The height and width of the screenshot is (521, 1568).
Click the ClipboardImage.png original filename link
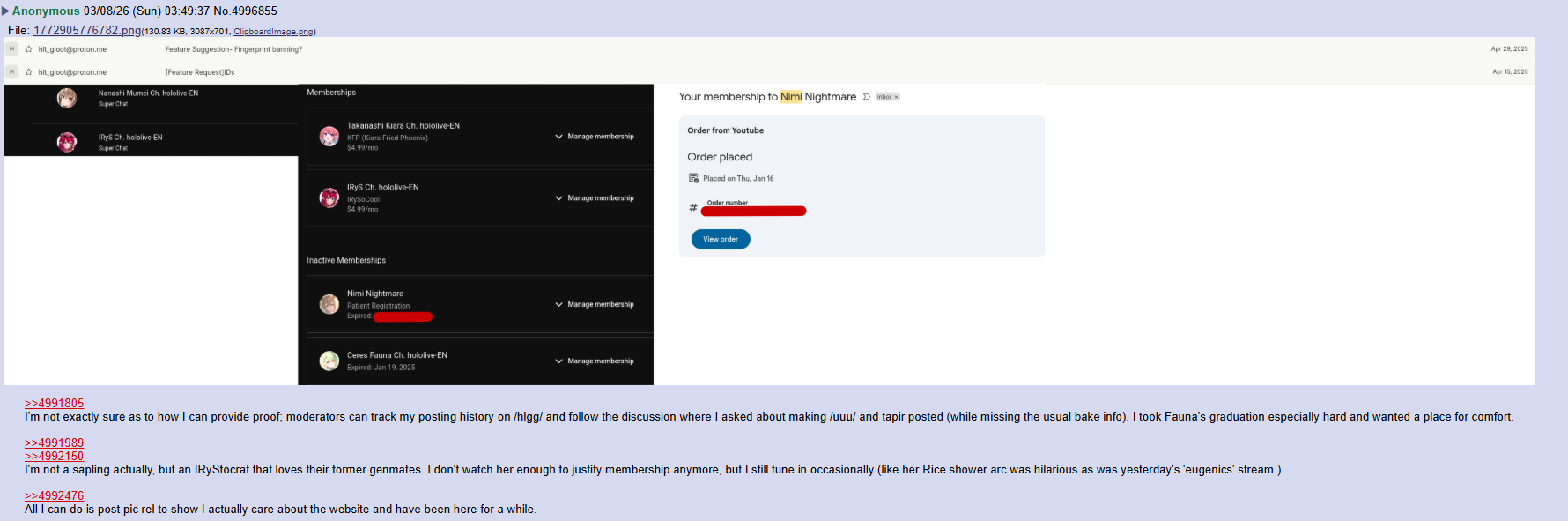point(273,32)
